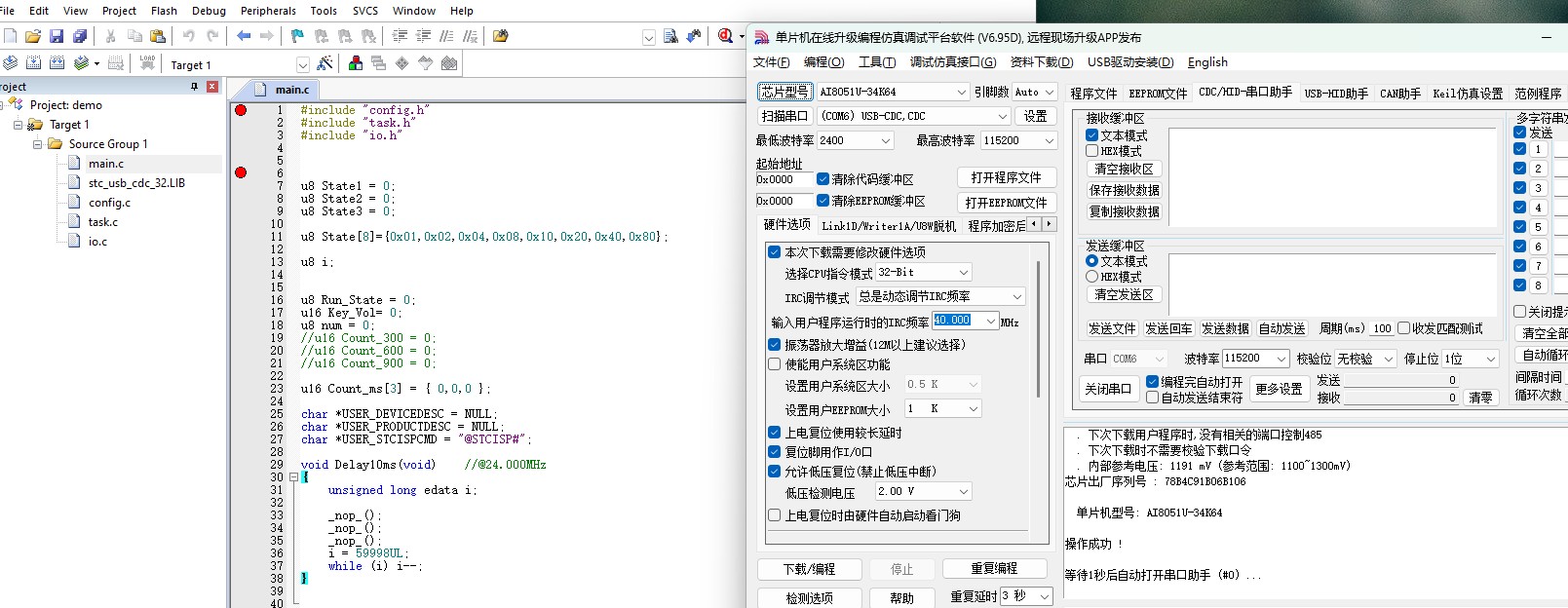
Task: Open the 资料下载(D) menu
Action: click(x=1041, y=62)
